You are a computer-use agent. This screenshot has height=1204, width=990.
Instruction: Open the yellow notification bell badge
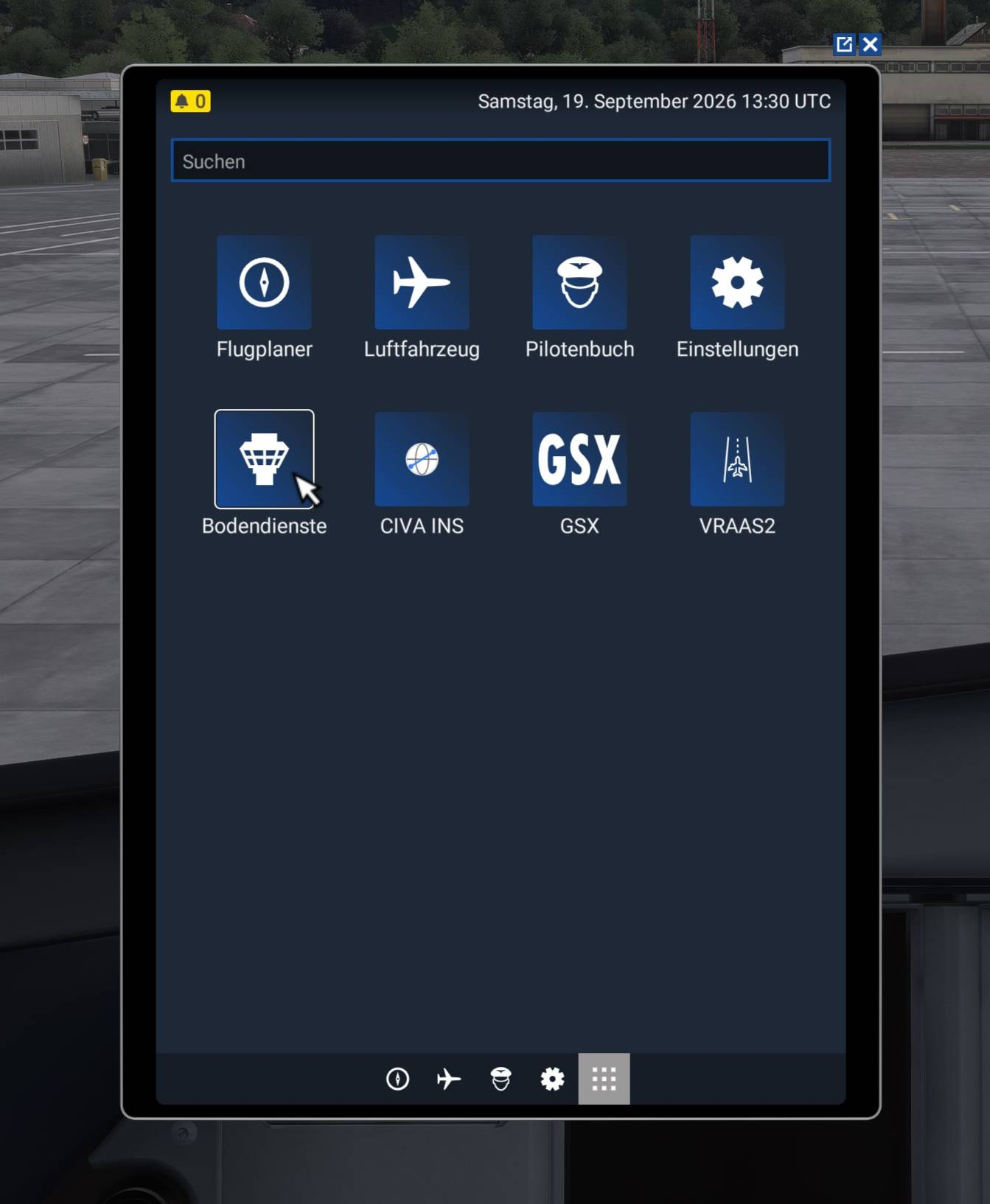pyautogui.click(x=190, y=101)
